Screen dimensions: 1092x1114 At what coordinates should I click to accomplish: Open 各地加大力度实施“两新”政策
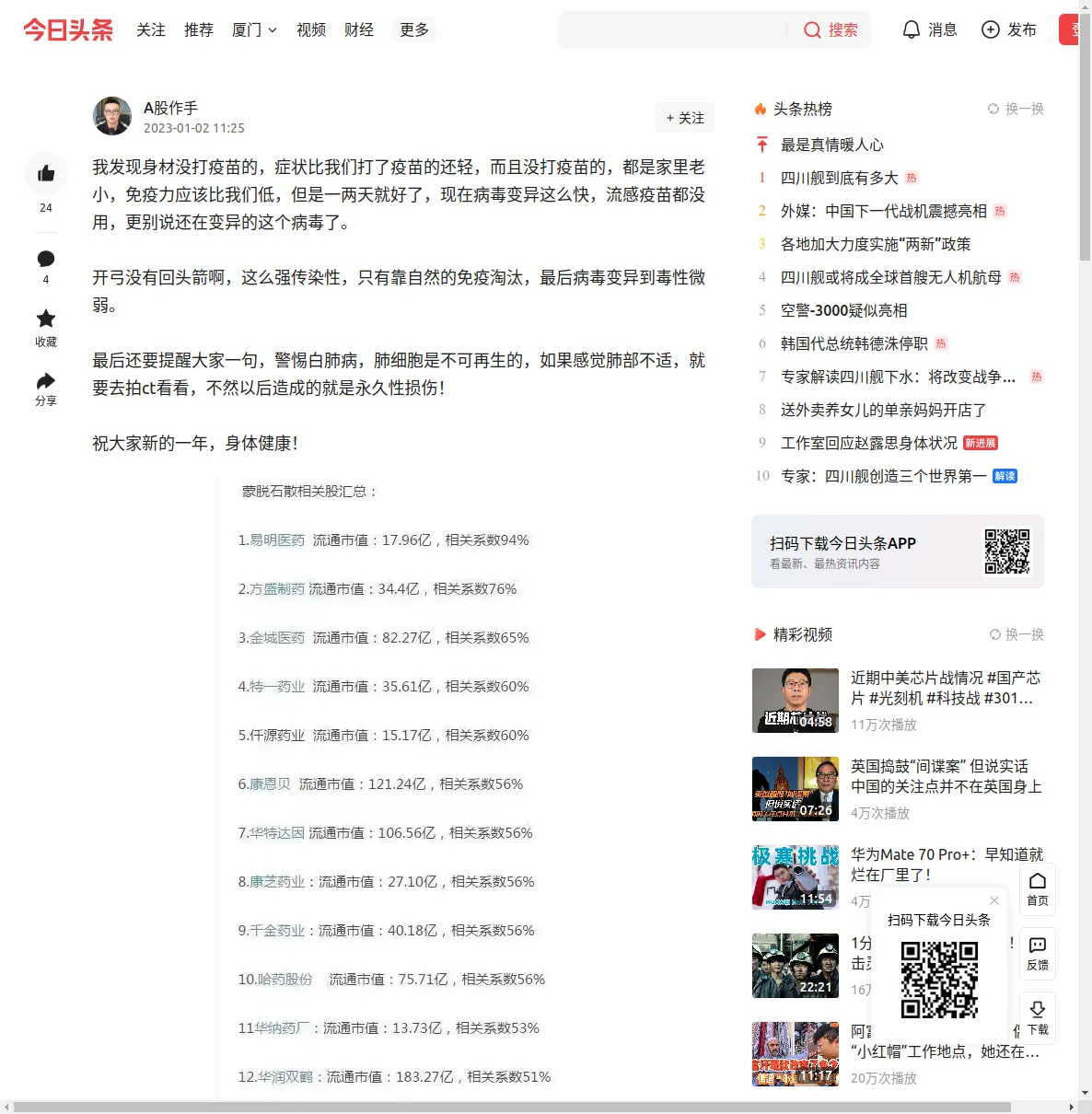coord(876,244)
